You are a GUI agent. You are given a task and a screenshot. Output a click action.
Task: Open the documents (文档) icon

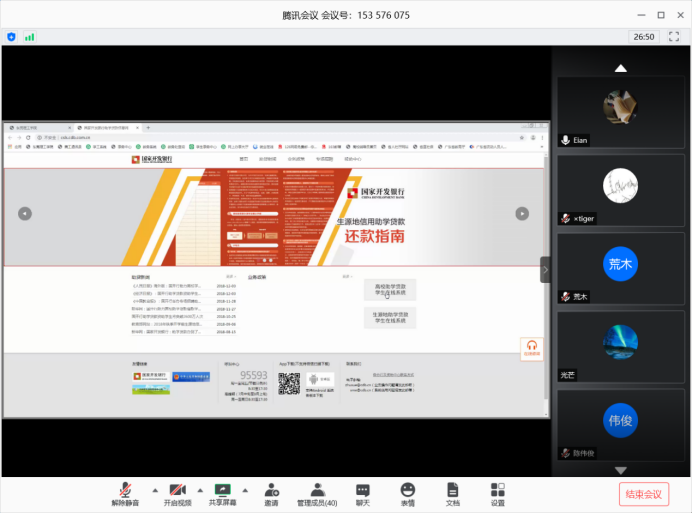point(452,490)
